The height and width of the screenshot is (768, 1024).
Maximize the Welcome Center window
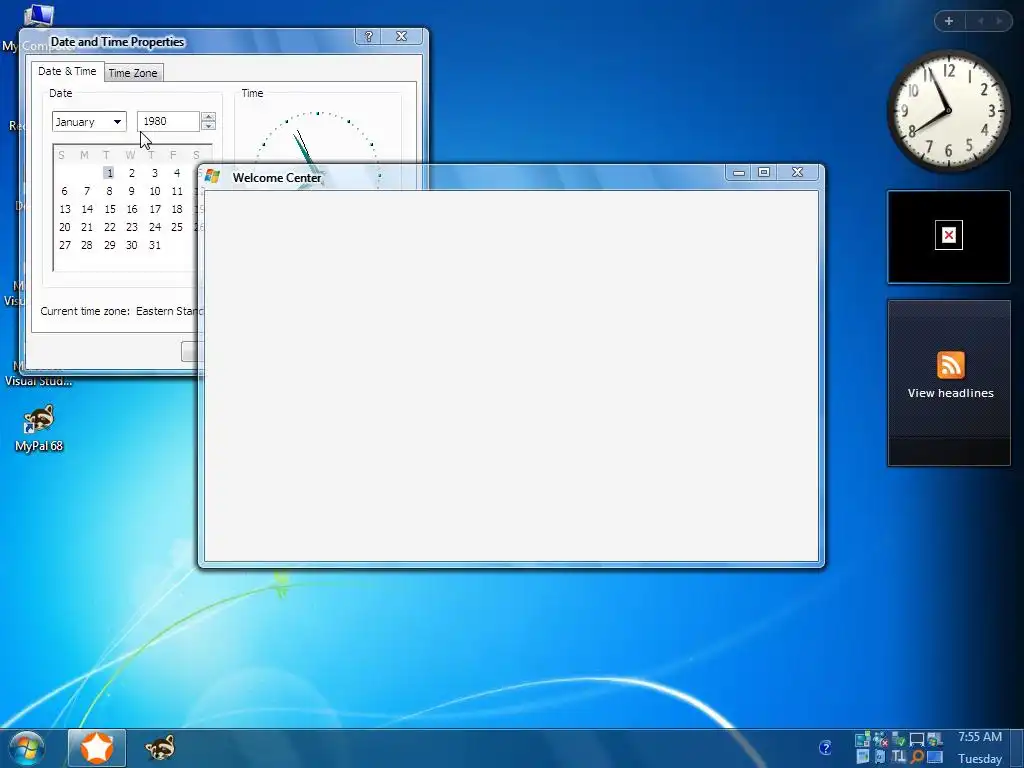(x=763, y=172)
